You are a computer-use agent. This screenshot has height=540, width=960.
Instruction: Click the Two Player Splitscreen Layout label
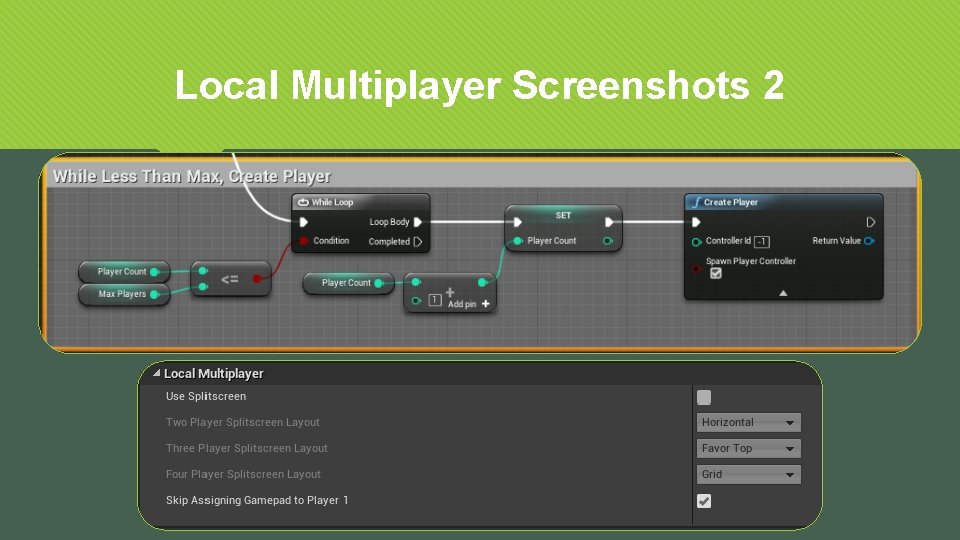tap(242, 422)
